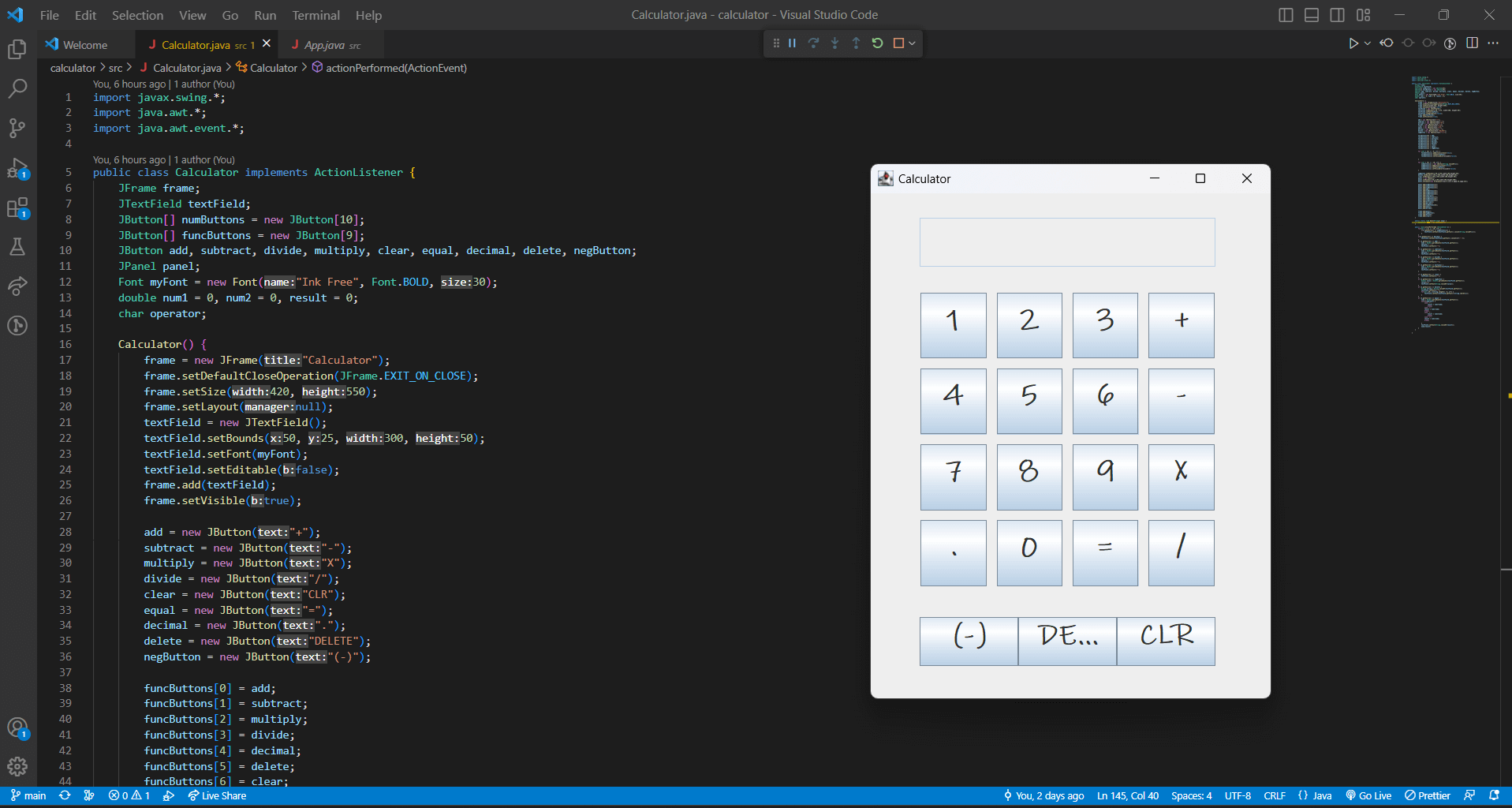Switch to the App.java tab
The height and width of the screenshot is (808, 1512).
(325, 45)
